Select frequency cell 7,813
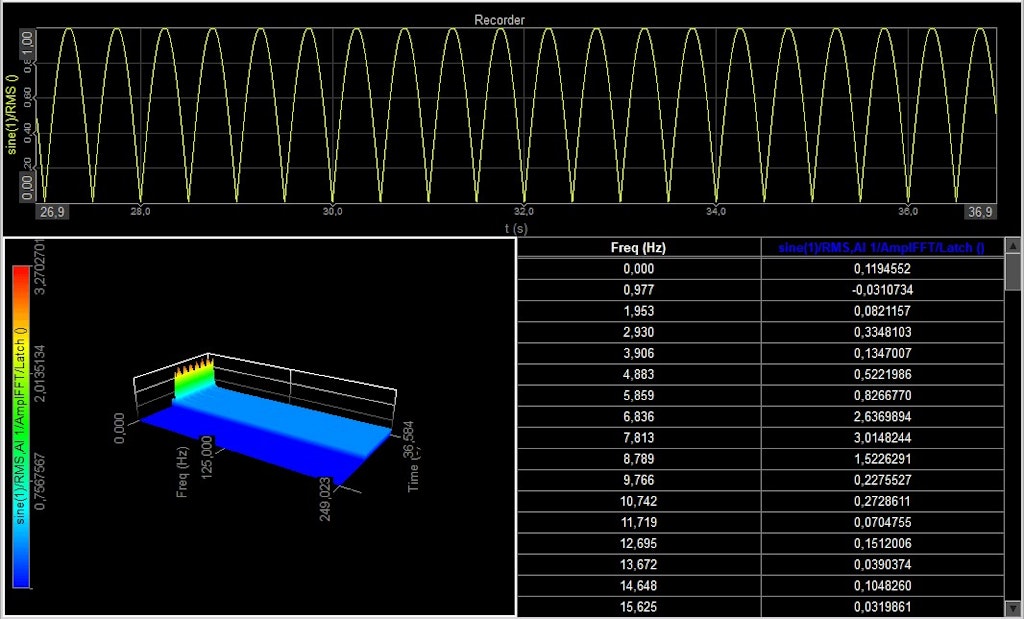The width and height of the screenshot is (1024, 619). 639,437
